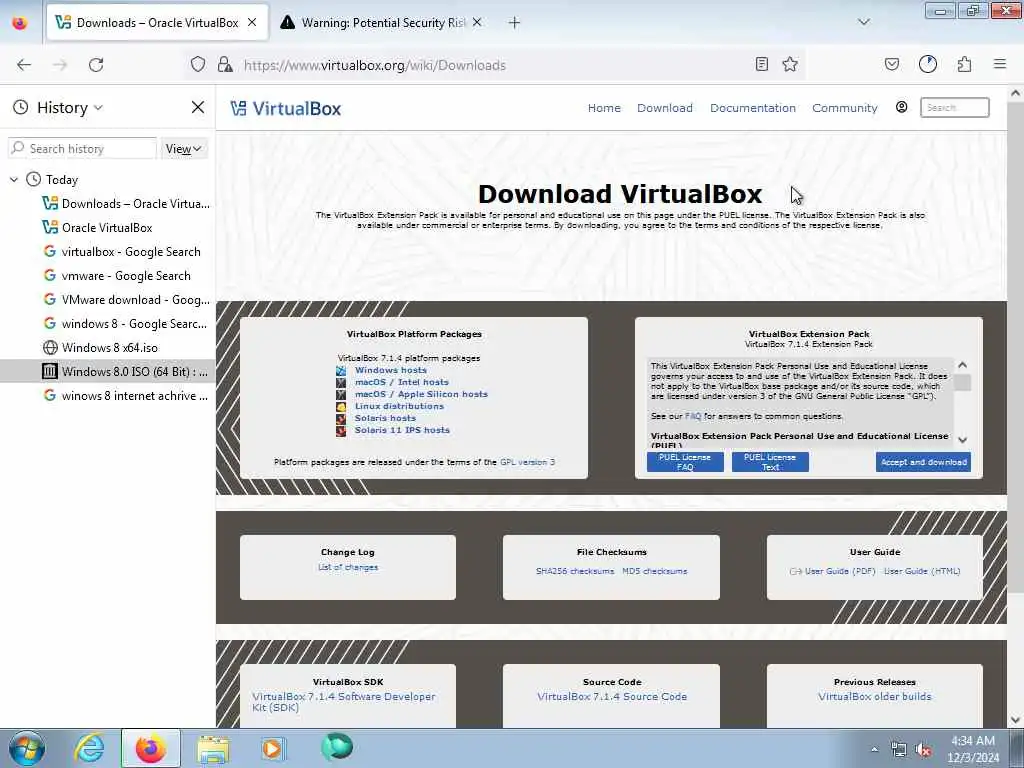
Task: Close the Warning: Potential Security Risk tab
Action: pos(477,22)
